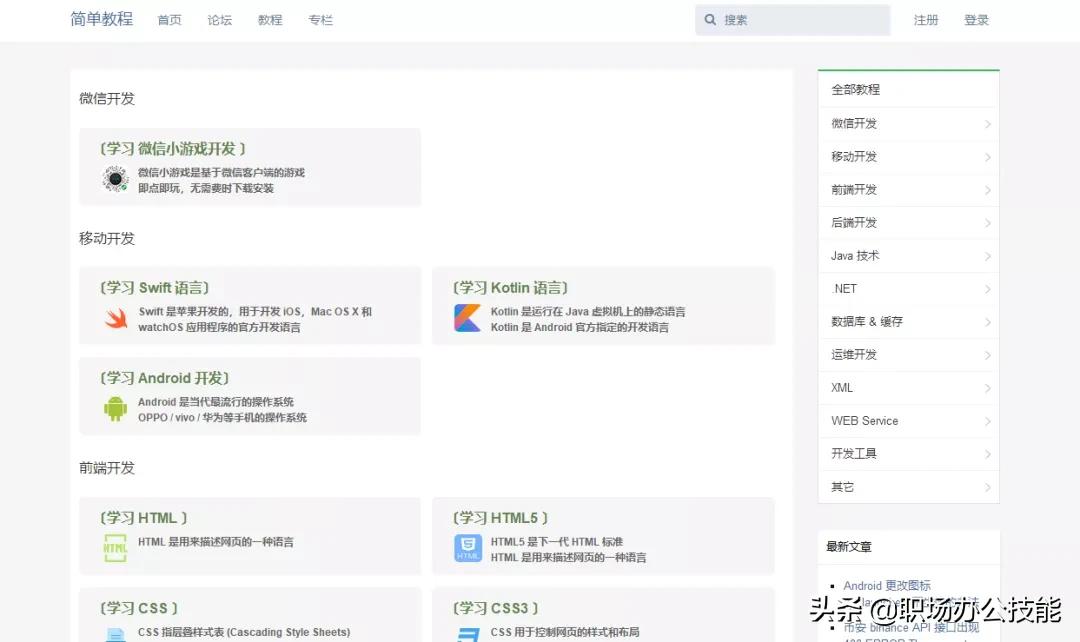
Task: Expand the XML sidebar category
Action: click(x=988, y=387)
